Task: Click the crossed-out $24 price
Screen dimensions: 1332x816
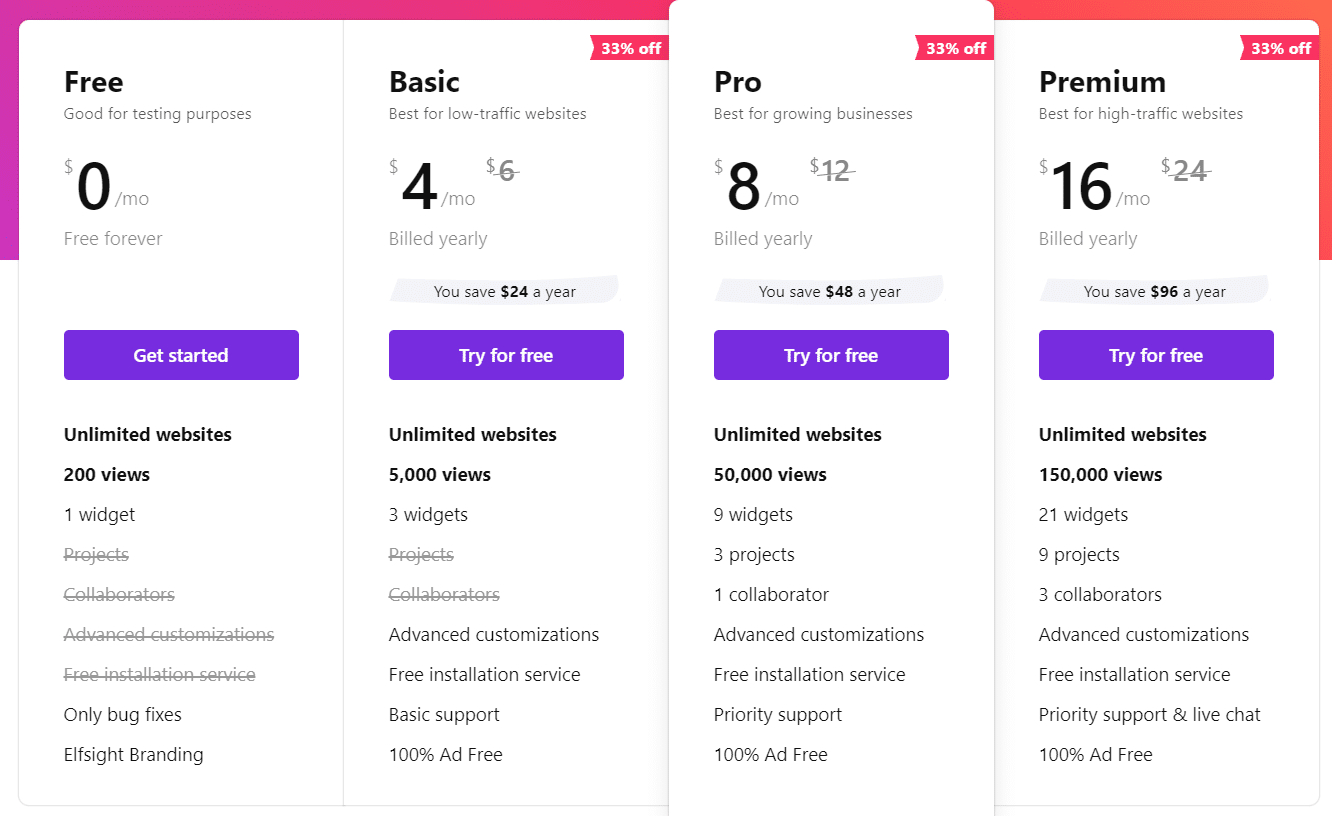Action: point(1186,171)
